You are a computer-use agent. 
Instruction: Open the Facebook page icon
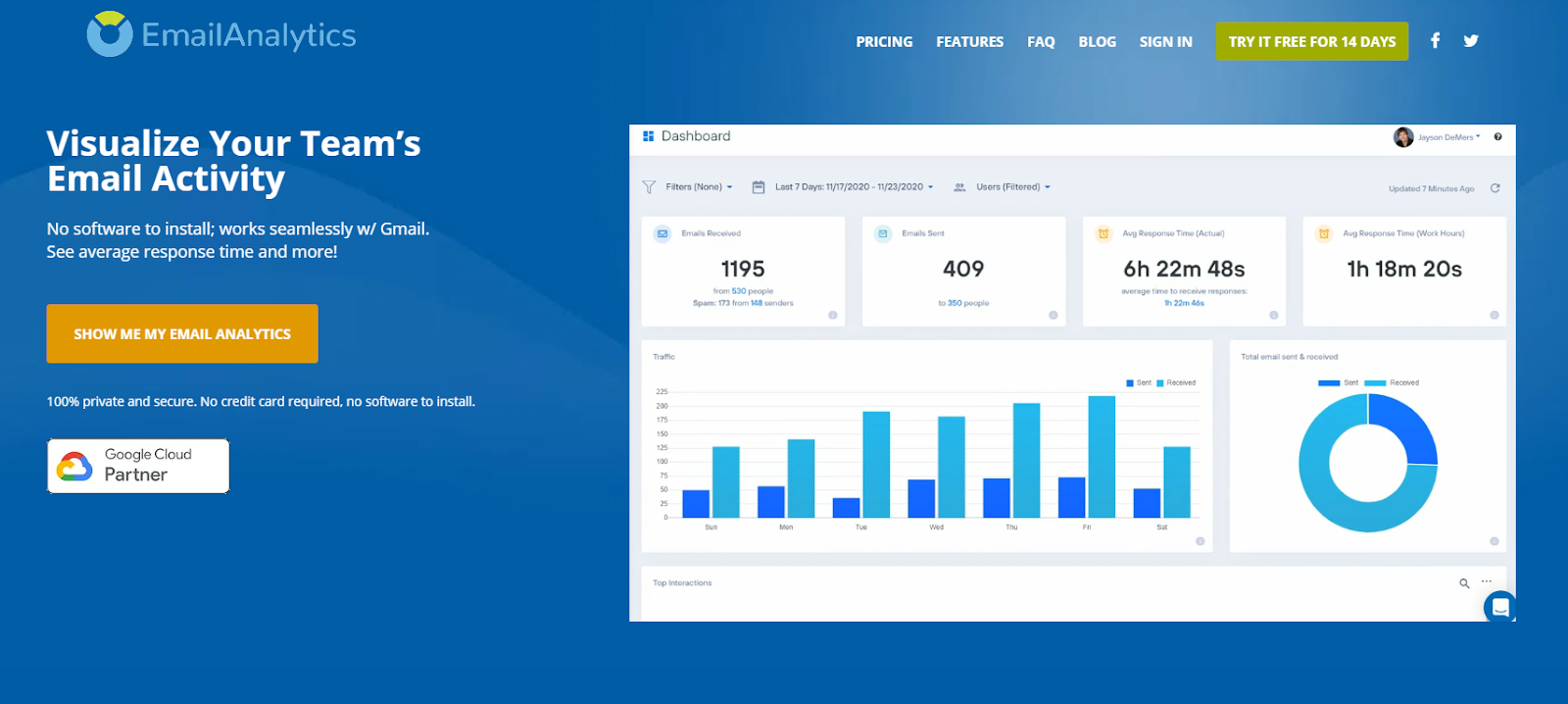pos(1435,41)
